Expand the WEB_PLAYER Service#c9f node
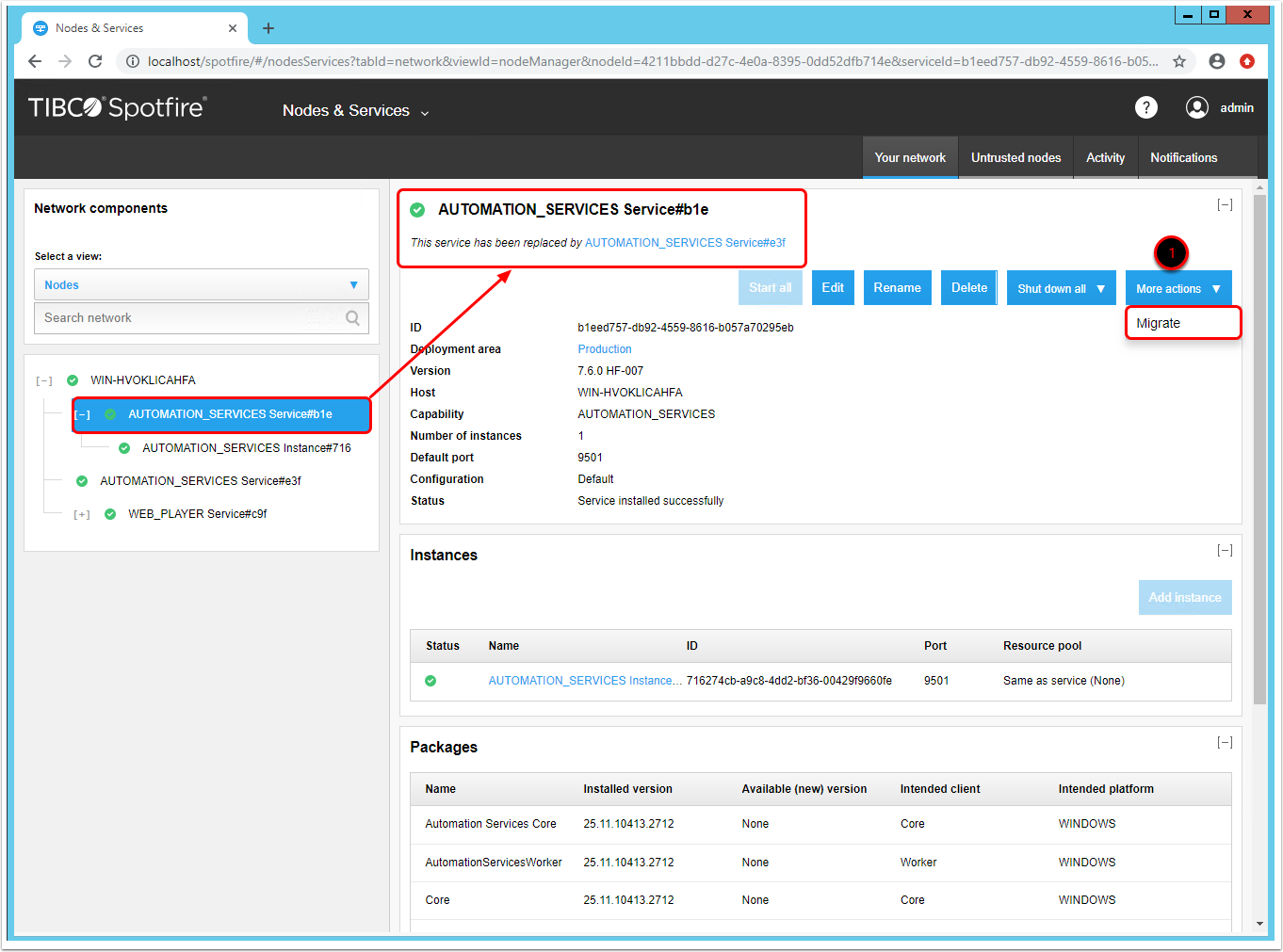 point(82,515)
